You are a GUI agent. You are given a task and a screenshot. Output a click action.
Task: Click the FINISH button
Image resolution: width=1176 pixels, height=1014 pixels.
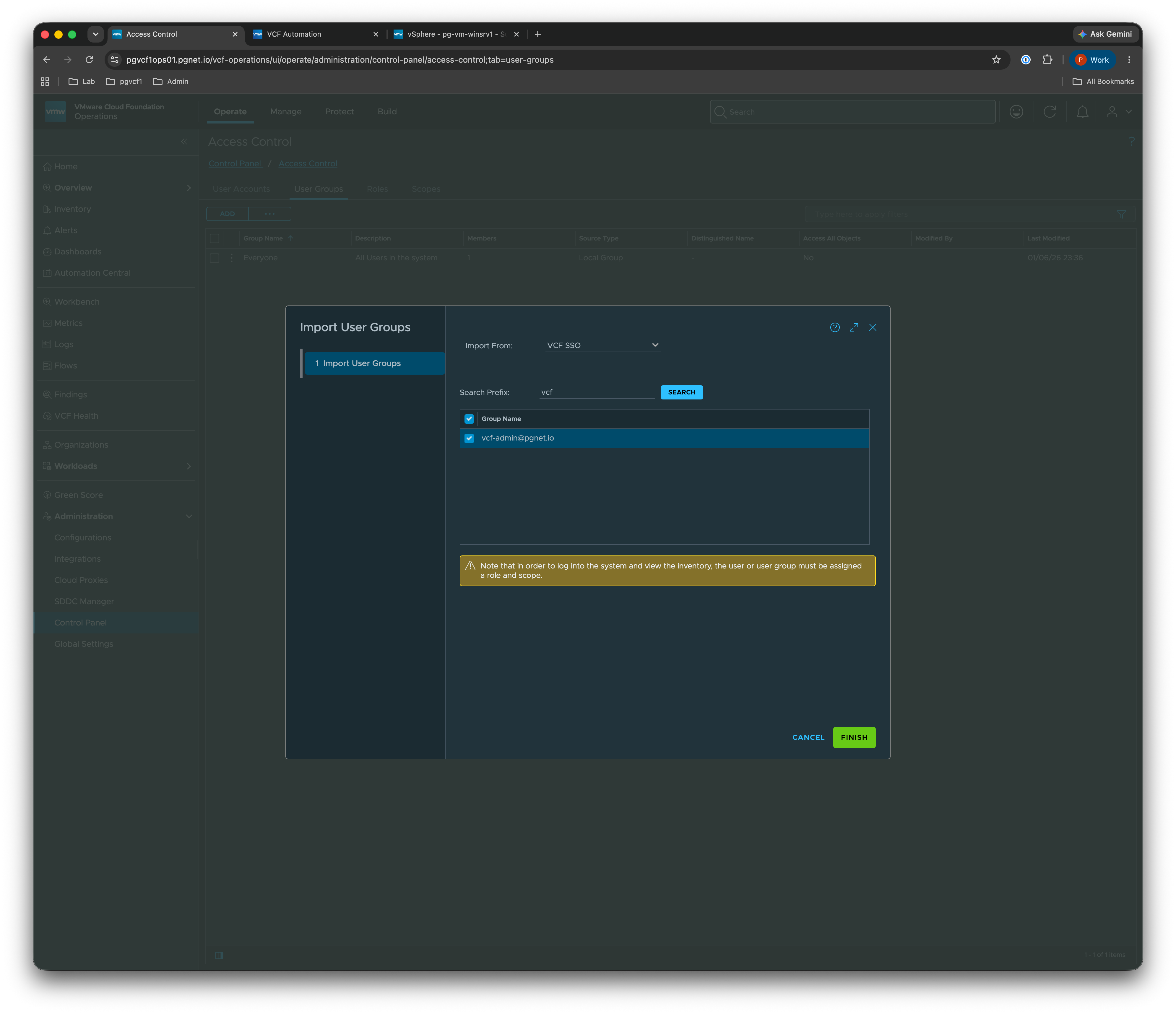(854, 738)
